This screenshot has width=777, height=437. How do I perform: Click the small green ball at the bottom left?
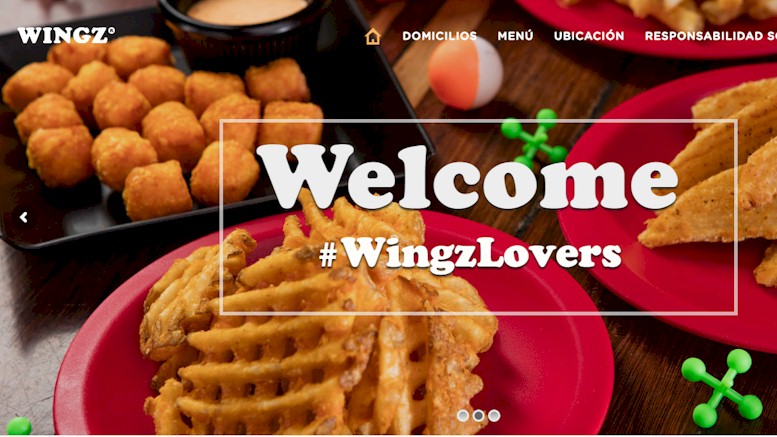pos(19,426)
